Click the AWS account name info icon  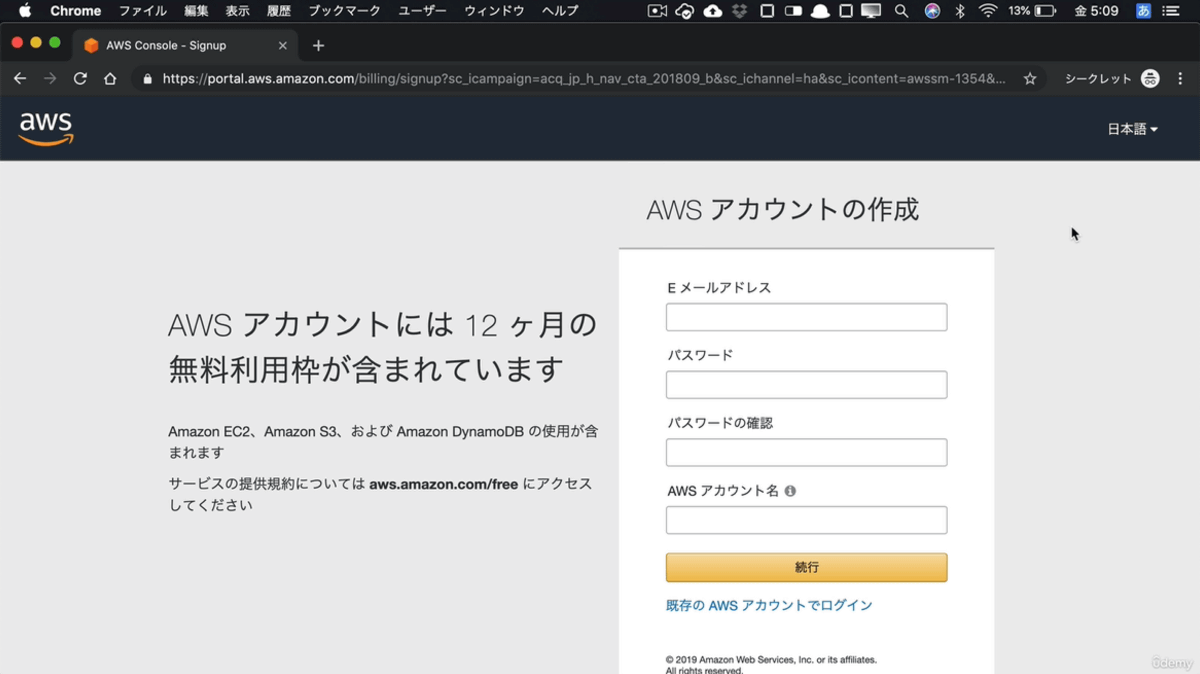790,491
